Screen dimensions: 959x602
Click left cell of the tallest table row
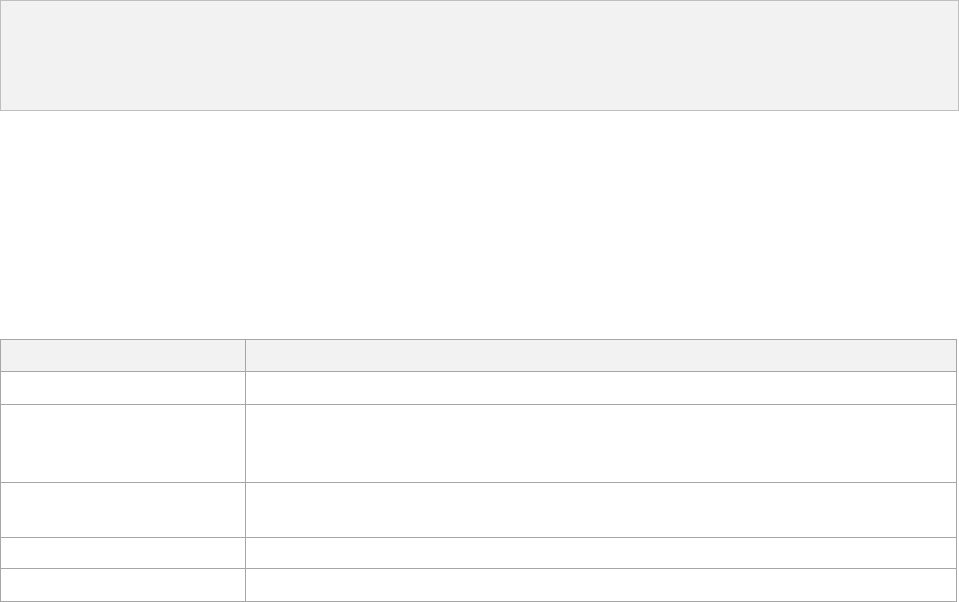pos(123,443)
